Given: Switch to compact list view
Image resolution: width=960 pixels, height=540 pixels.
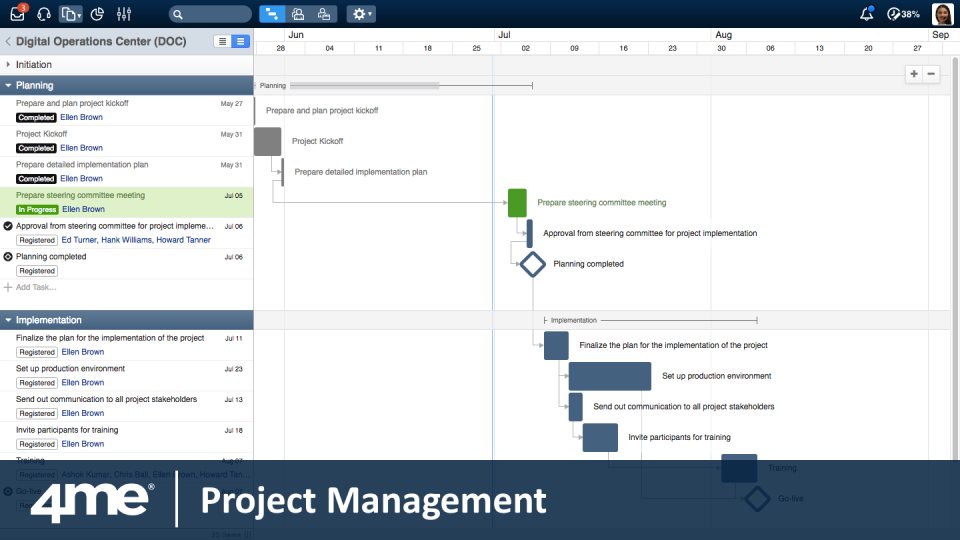Looking at the screenshot, I should [222, 42].
